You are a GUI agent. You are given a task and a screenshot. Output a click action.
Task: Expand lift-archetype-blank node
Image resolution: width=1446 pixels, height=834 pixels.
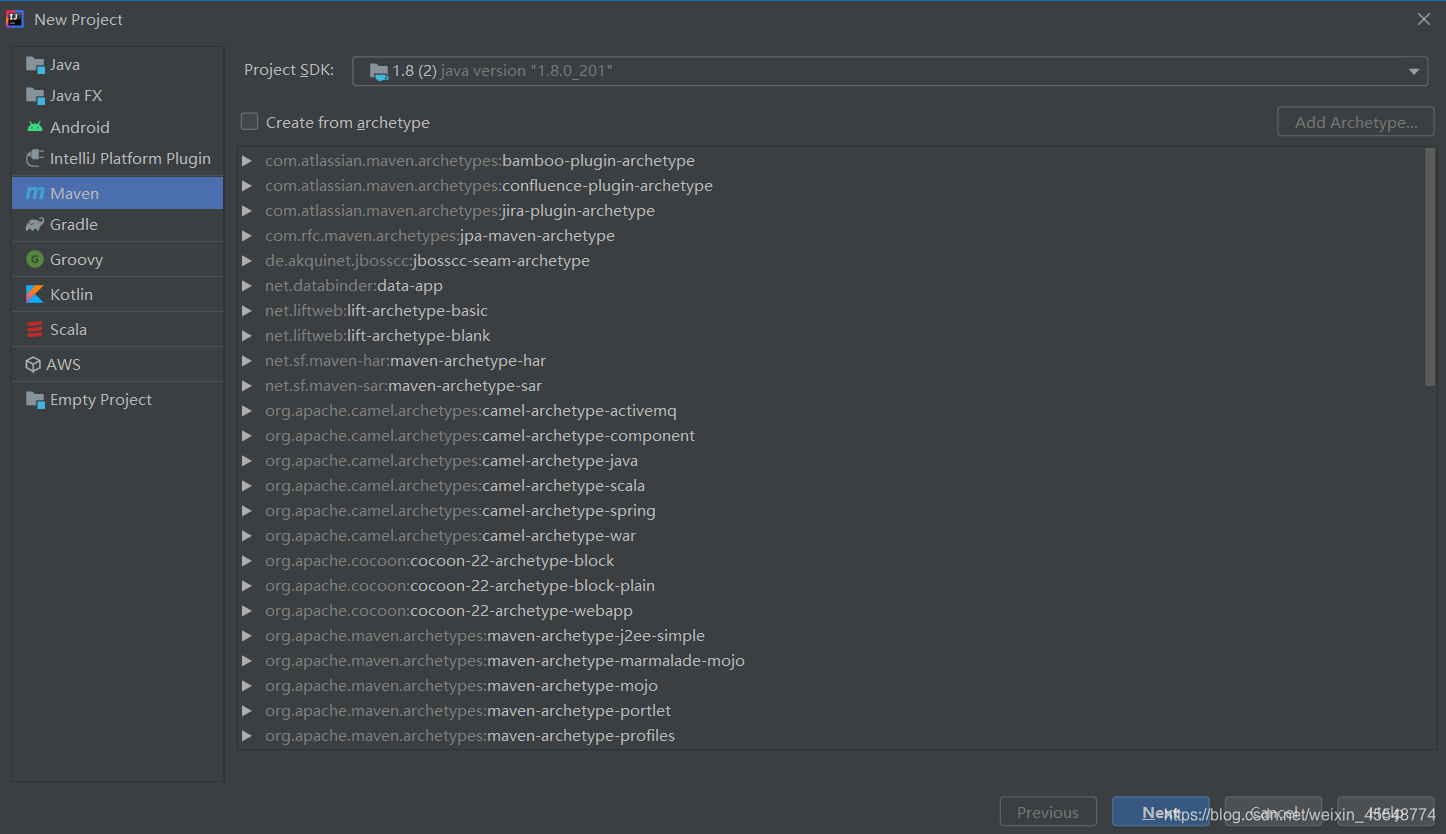click(247, 336)
